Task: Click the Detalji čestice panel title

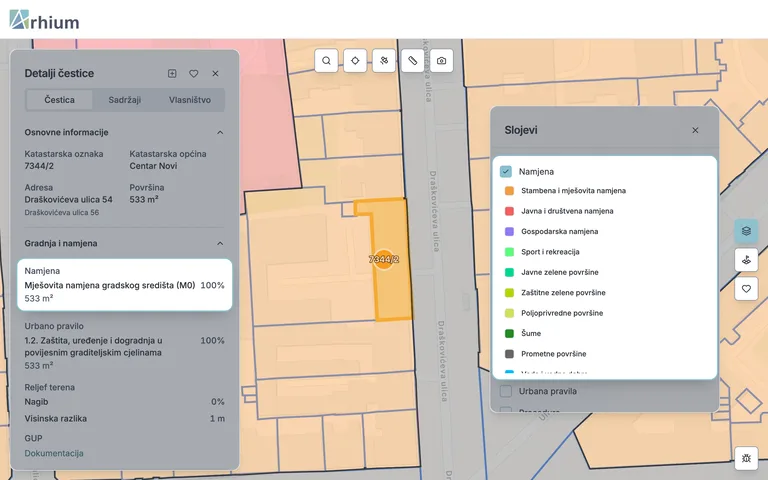Action: click(59, 73)
